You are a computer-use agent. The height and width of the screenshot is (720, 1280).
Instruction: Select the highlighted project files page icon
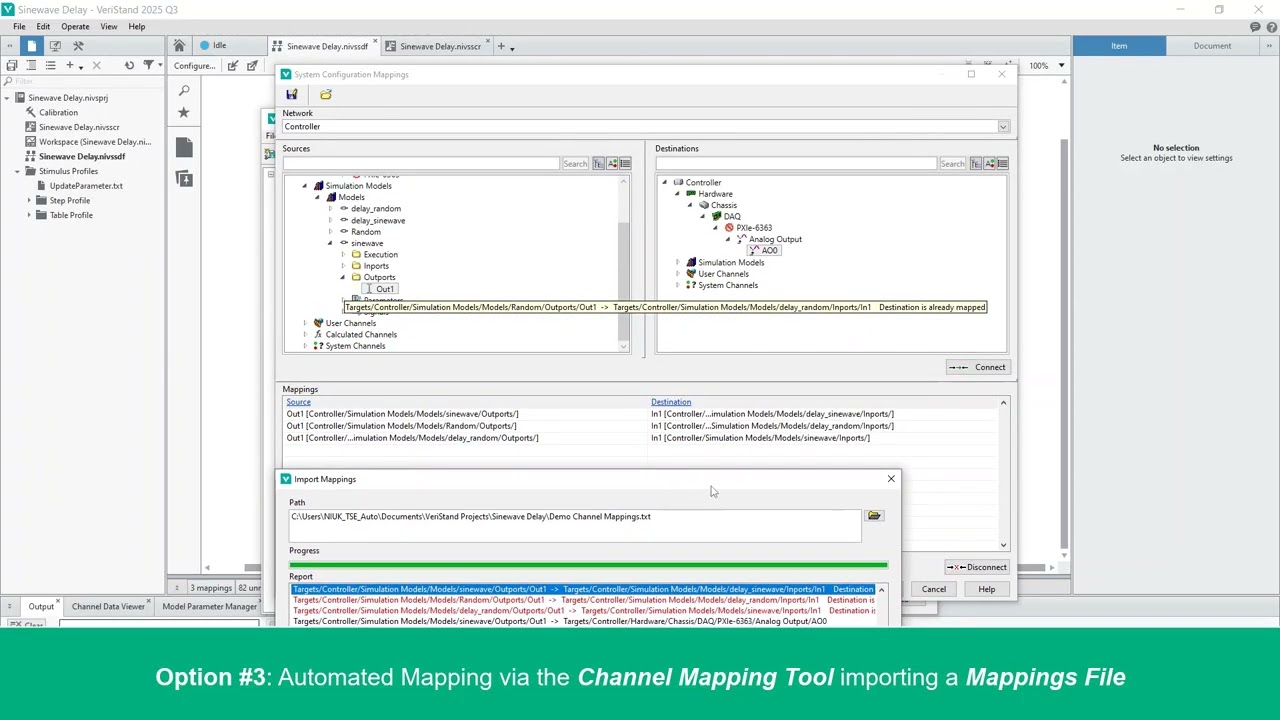pos(32,46)
